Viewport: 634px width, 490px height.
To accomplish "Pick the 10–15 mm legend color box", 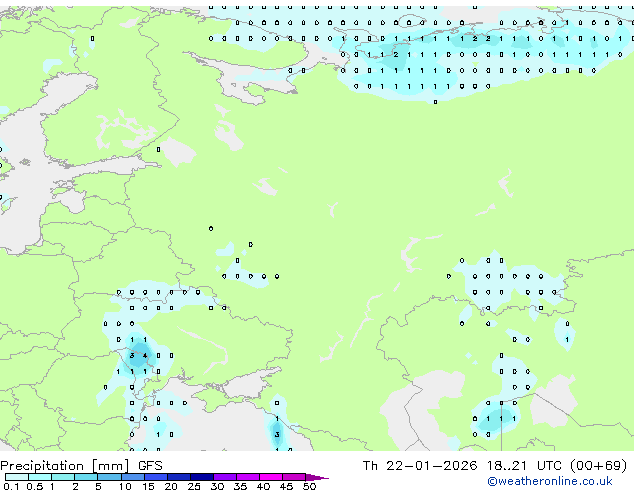I will click(x=132, y=477).
